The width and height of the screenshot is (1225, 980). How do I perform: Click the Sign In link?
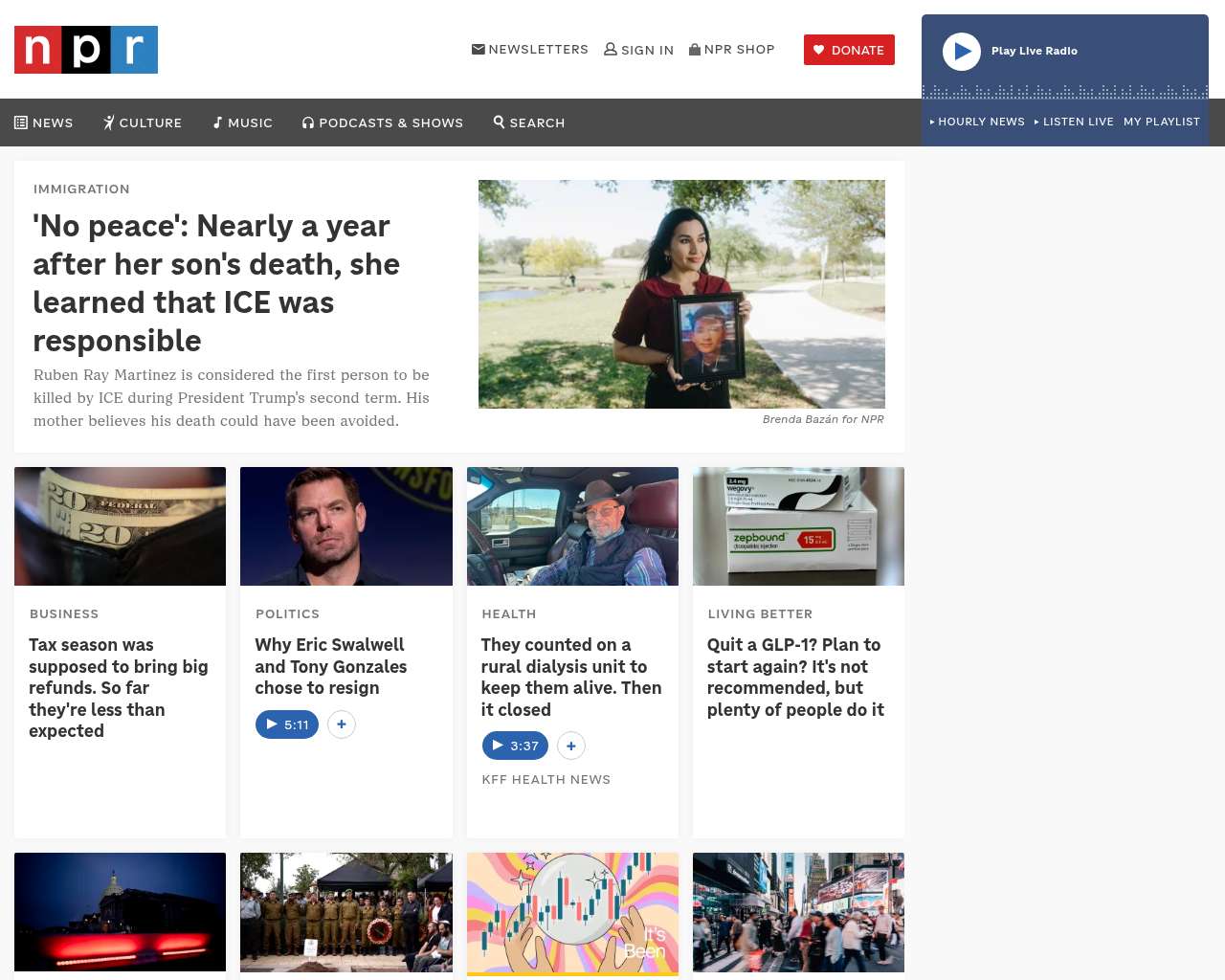coord(639,50)
